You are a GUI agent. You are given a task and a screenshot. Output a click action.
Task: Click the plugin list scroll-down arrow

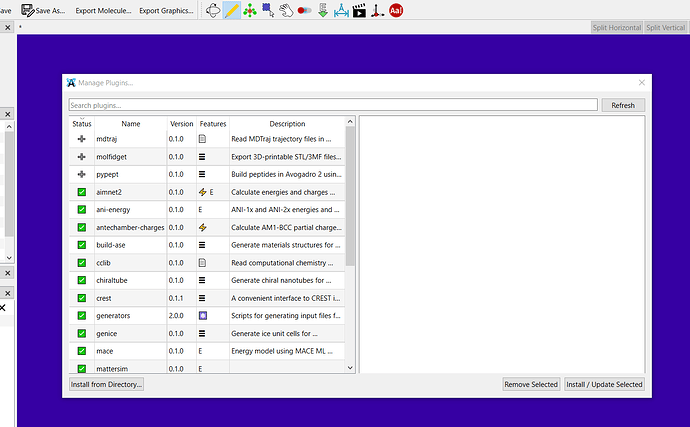tap(350, 368)
